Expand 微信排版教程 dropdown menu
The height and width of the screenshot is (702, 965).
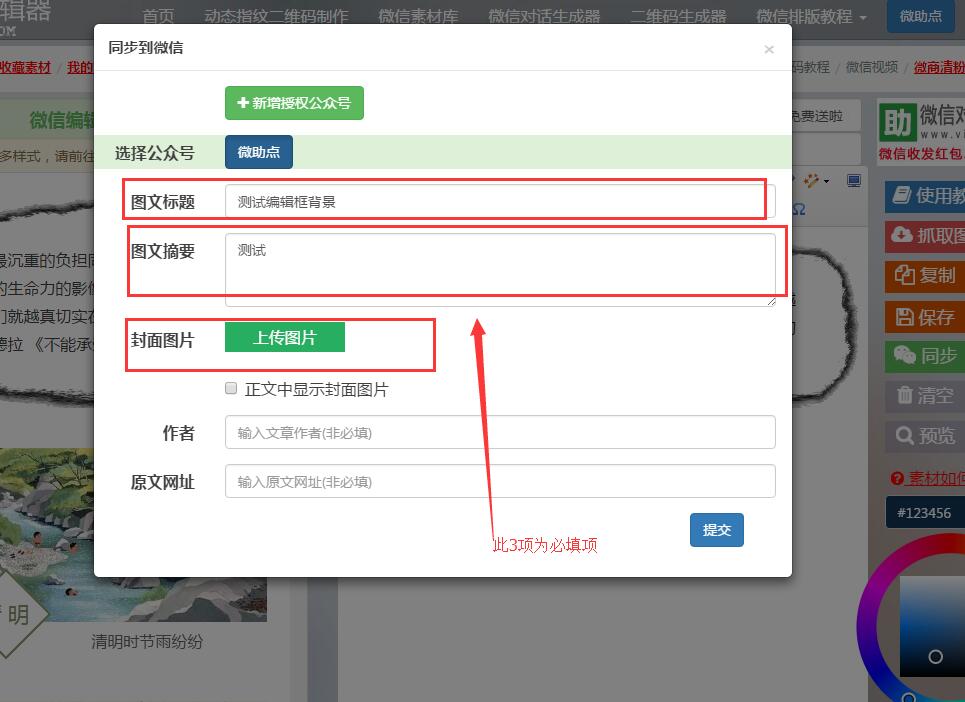point(811,16)
